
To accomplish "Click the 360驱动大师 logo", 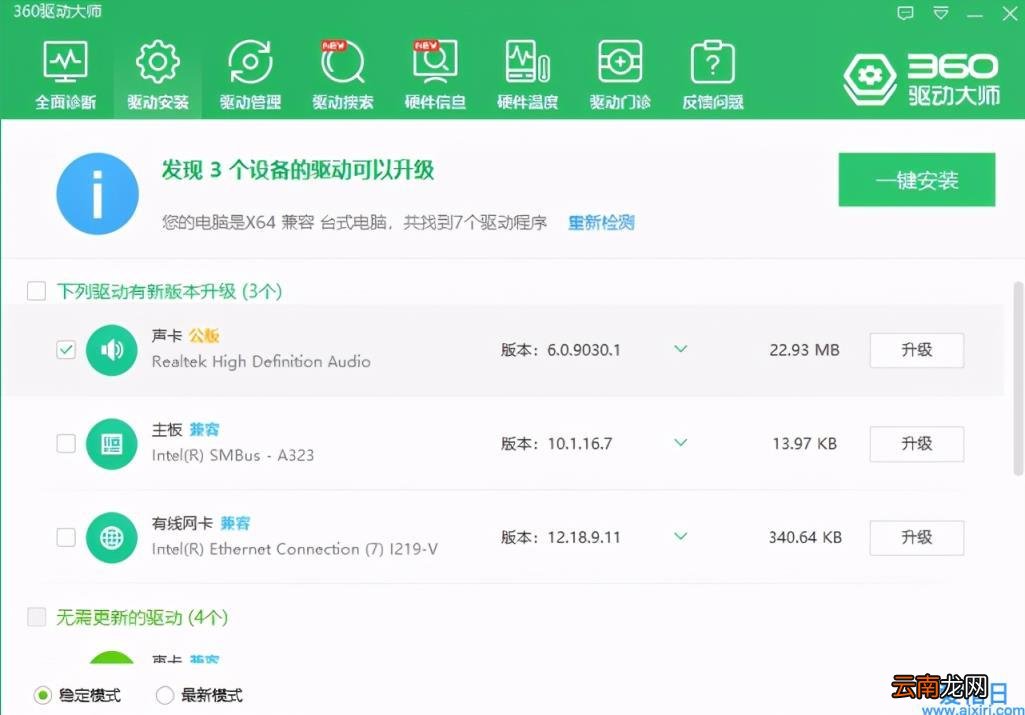I will point(921,80).
